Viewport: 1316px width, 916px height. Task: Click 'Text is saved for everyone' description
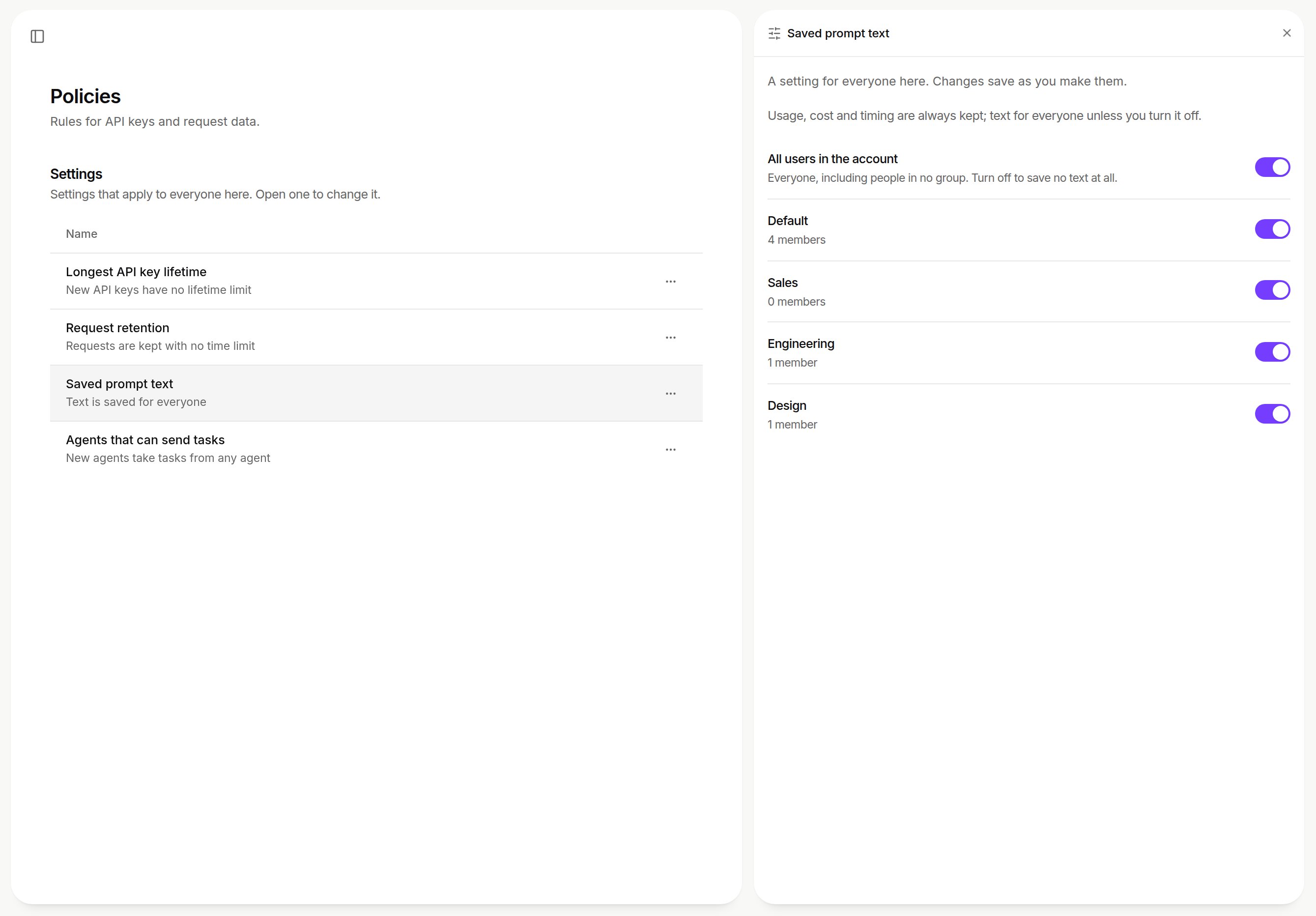click(136, 402)
